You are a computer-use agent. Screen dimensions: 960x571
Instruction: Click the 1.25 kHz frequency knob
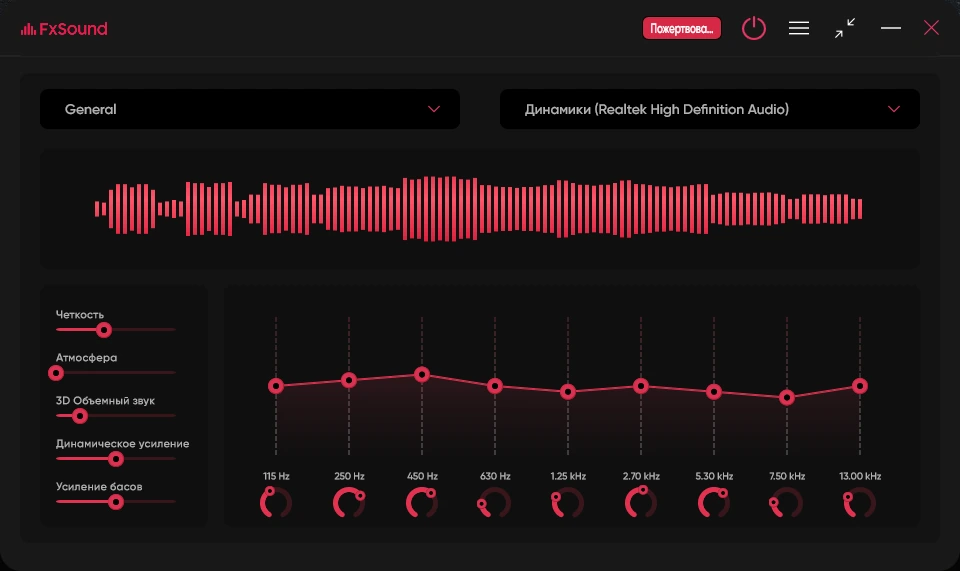pos(568,502)
